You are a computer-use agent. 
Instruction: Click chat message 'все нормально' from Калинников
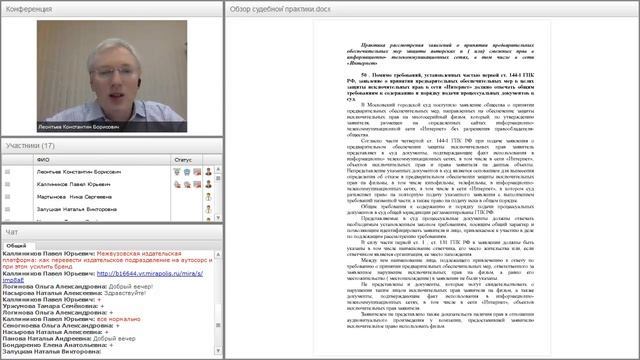[x=118, y=319]
